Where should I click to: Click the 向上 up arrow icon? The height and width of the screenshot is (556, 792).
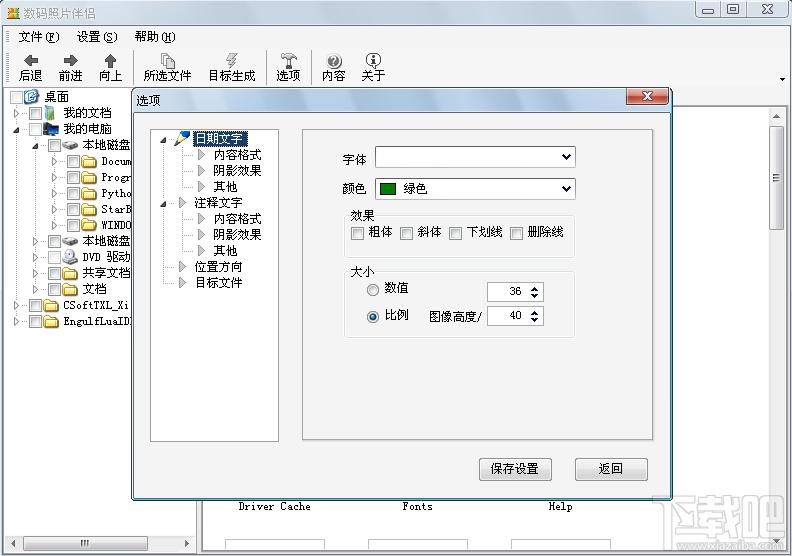(110, 61)
